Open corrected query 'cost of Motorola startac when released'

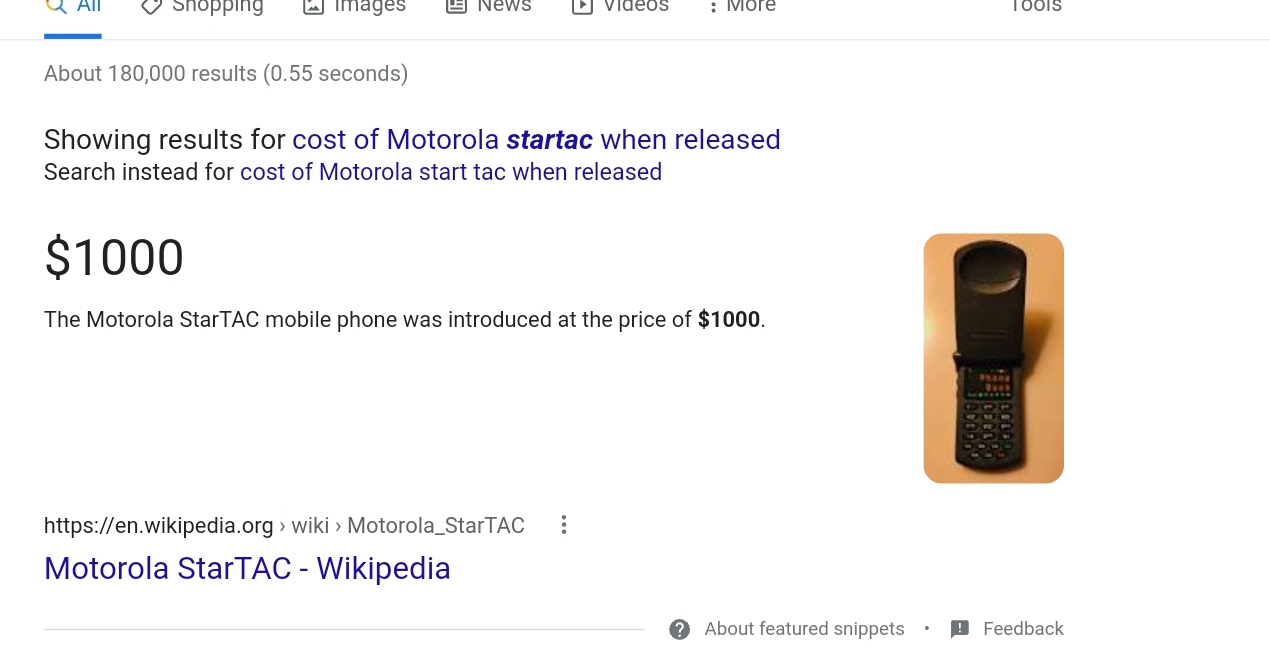click(536, 139)
